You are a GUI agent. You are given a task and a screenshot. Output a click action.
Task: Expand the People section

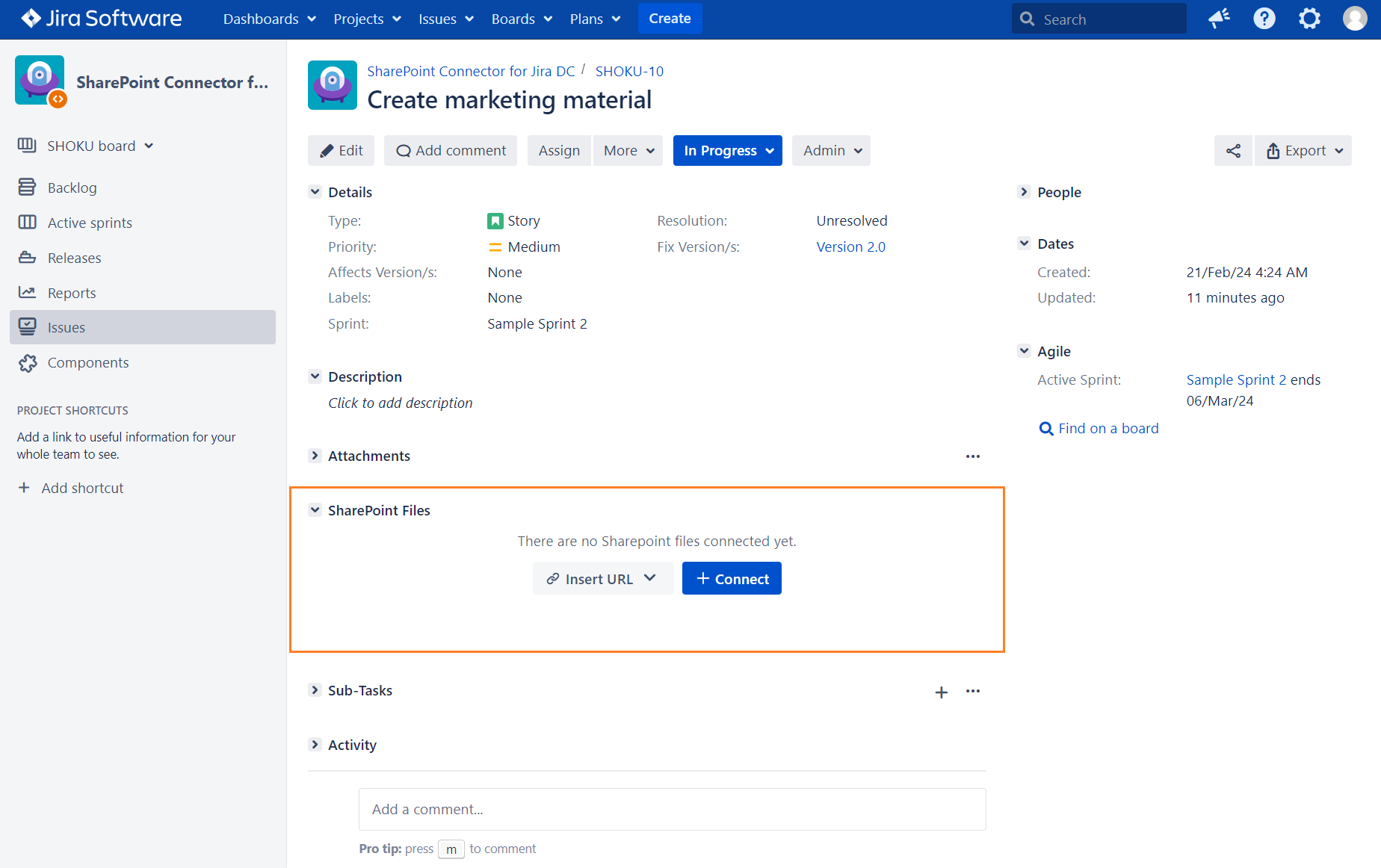pyautogui.click(x=1024, y=192)
